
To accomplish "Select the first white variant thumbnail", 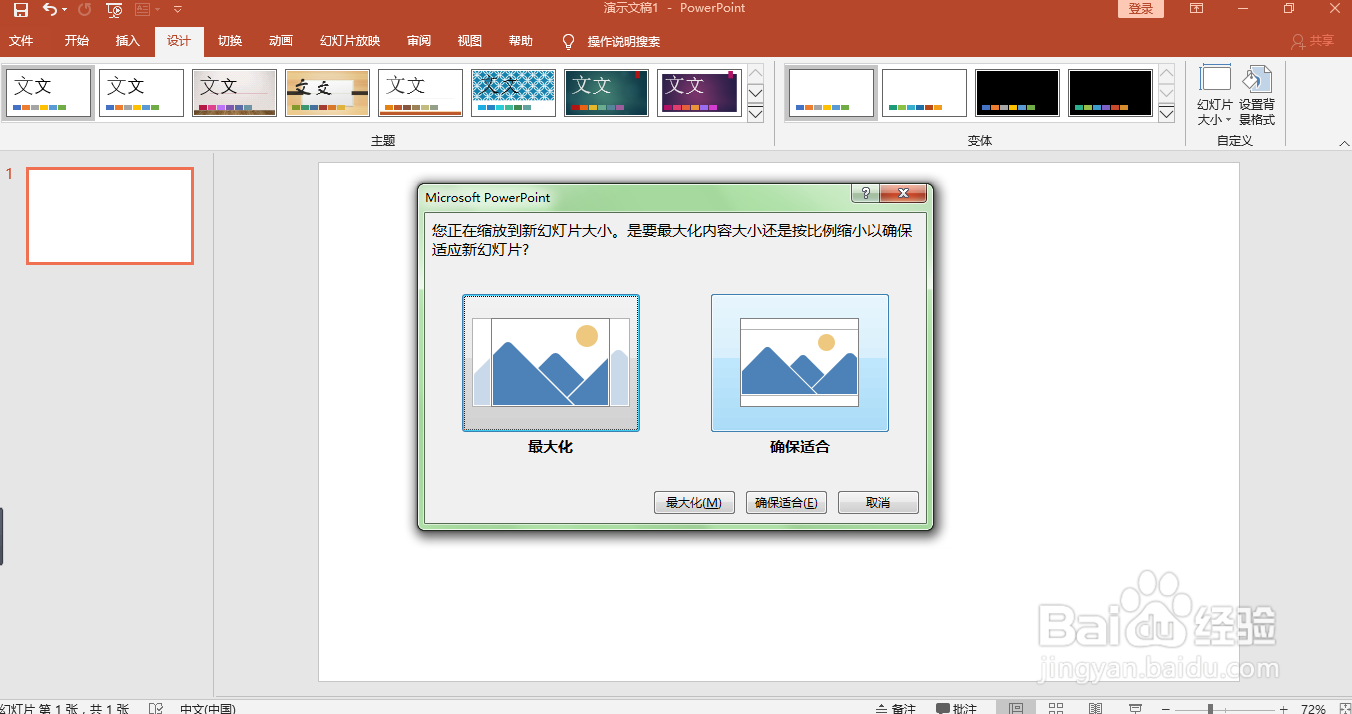I will click(832, 93).
